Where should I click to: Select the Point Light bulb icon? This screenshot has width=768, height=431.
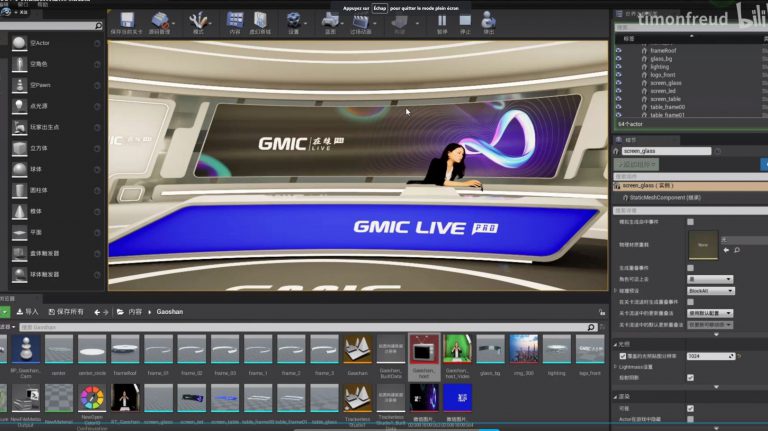pos(20,106)
